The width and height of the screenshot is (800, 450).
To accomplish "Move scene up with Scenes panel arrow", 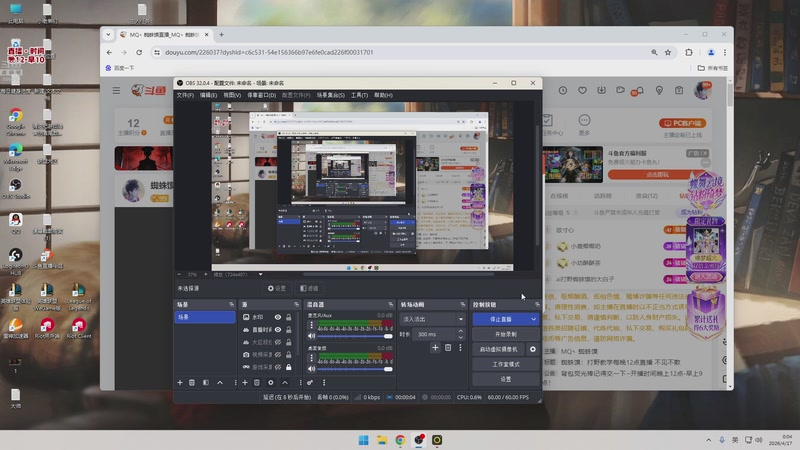I will [x=220, y=383].
